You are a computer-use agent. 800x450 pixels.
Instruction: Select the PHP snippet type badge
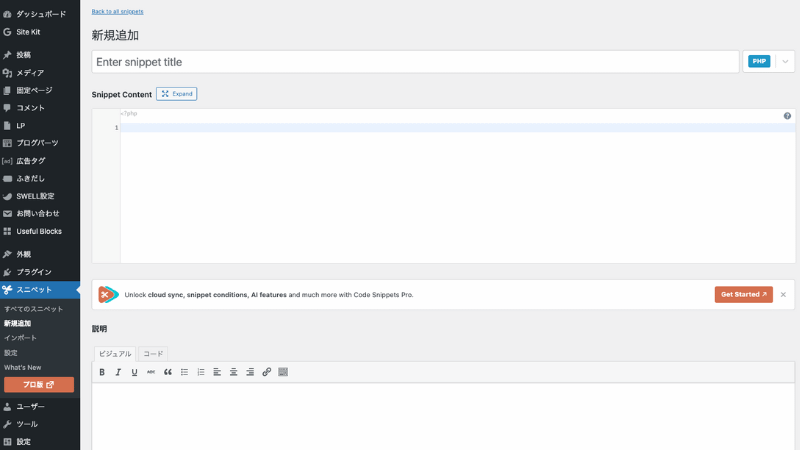pyautogui.click(x=759, y=61)
